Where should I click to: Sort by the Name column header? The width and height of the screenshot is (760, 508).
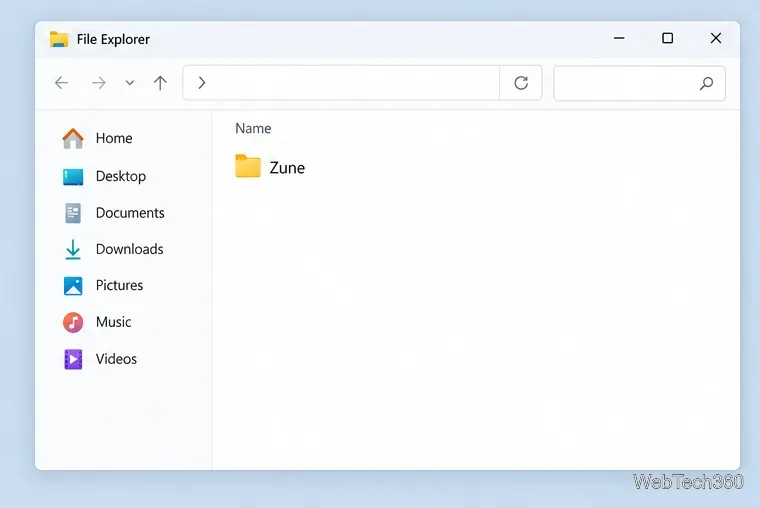coord(253,128)
